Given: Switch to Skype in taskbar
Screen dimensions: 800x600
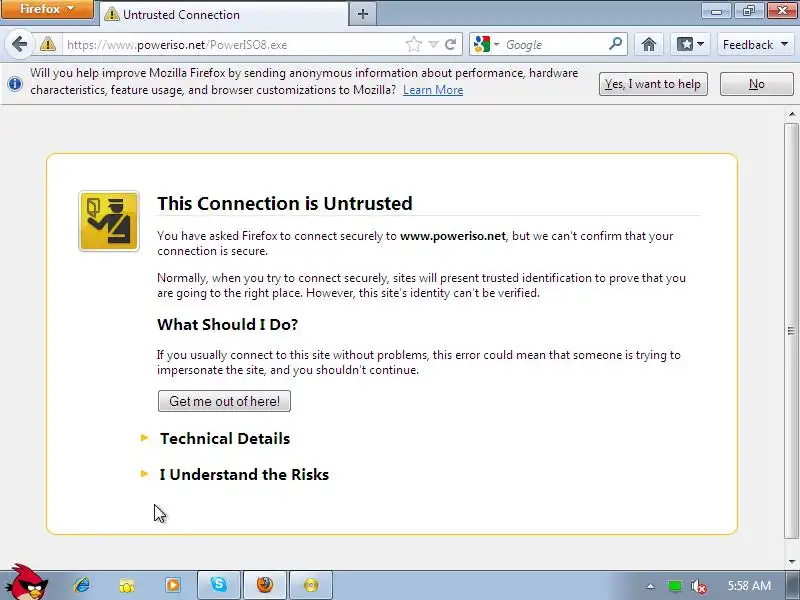Looking at the screenshot, I should click(x=219, y=585).
